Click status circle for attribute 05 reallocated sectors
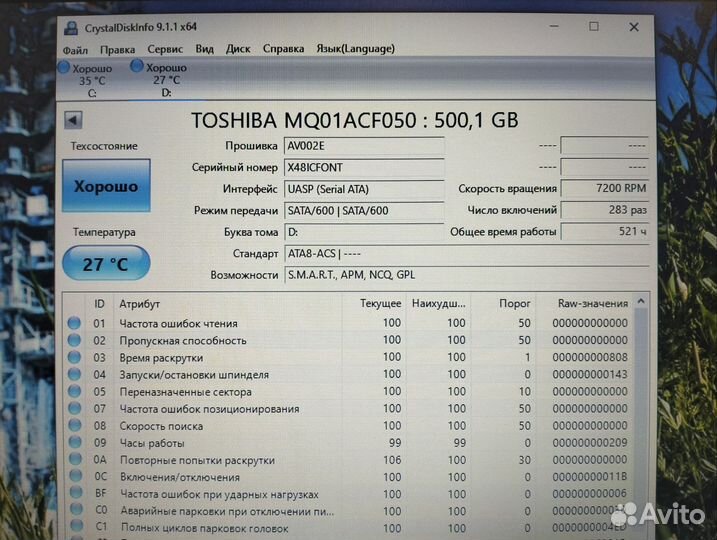 click(74, 392)
